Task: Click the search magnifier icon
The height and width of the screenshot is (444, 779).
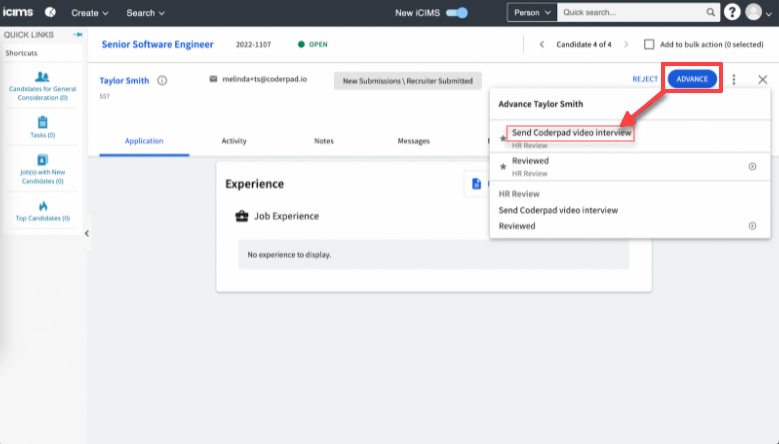Action: click(710, 13)
